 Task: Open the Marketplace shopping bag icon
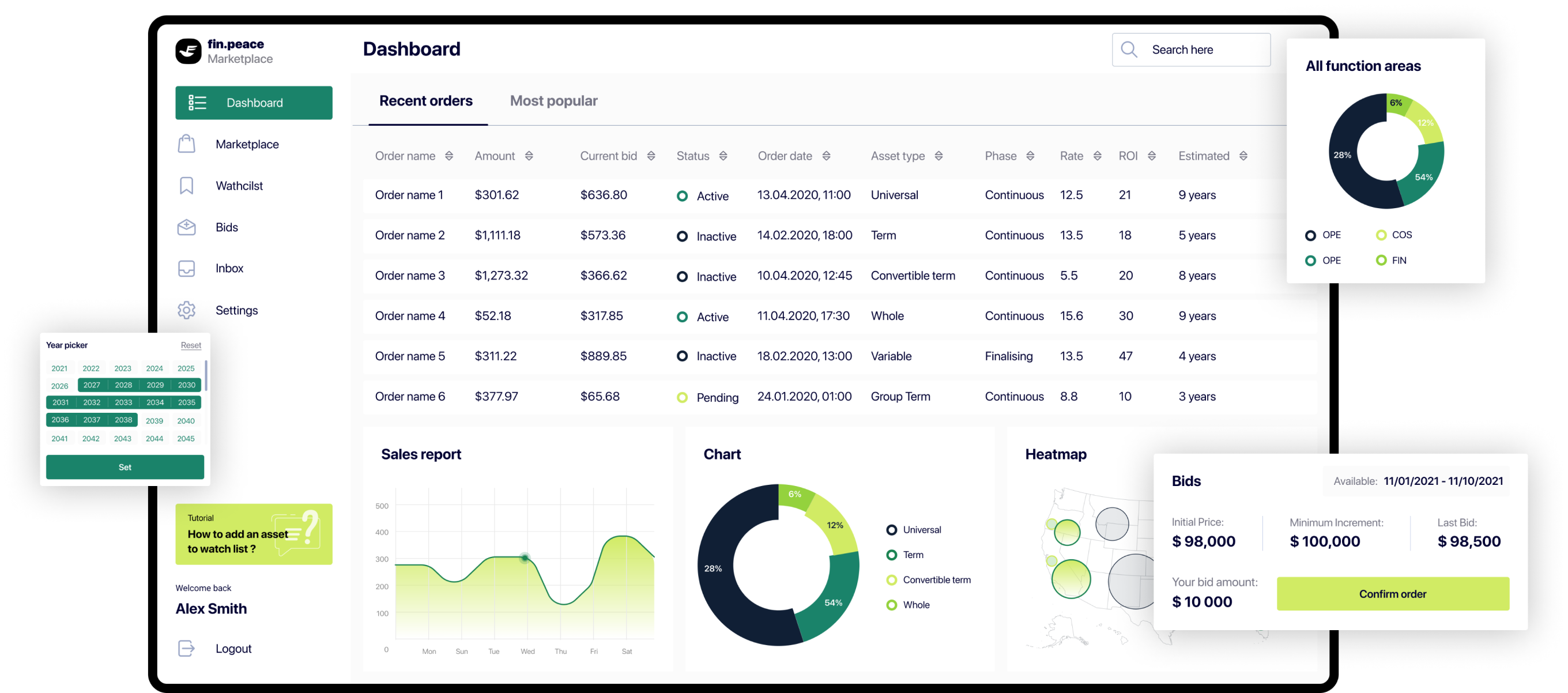coord(186,144)
